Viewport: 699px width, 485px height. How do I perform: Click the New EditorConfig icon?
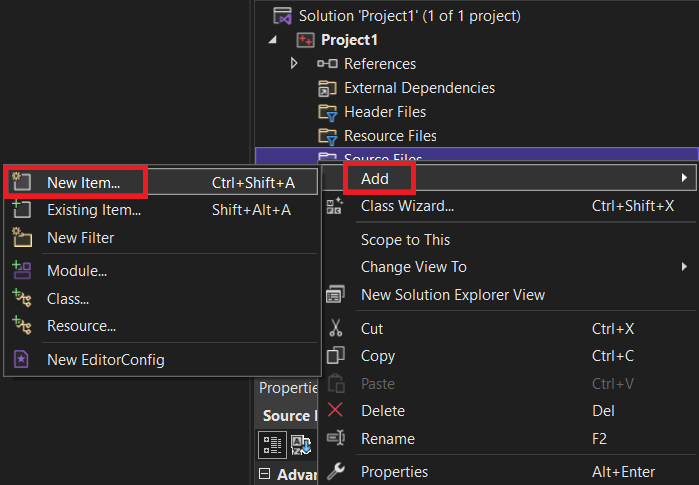pyautogui.click(x=22, y=359)
